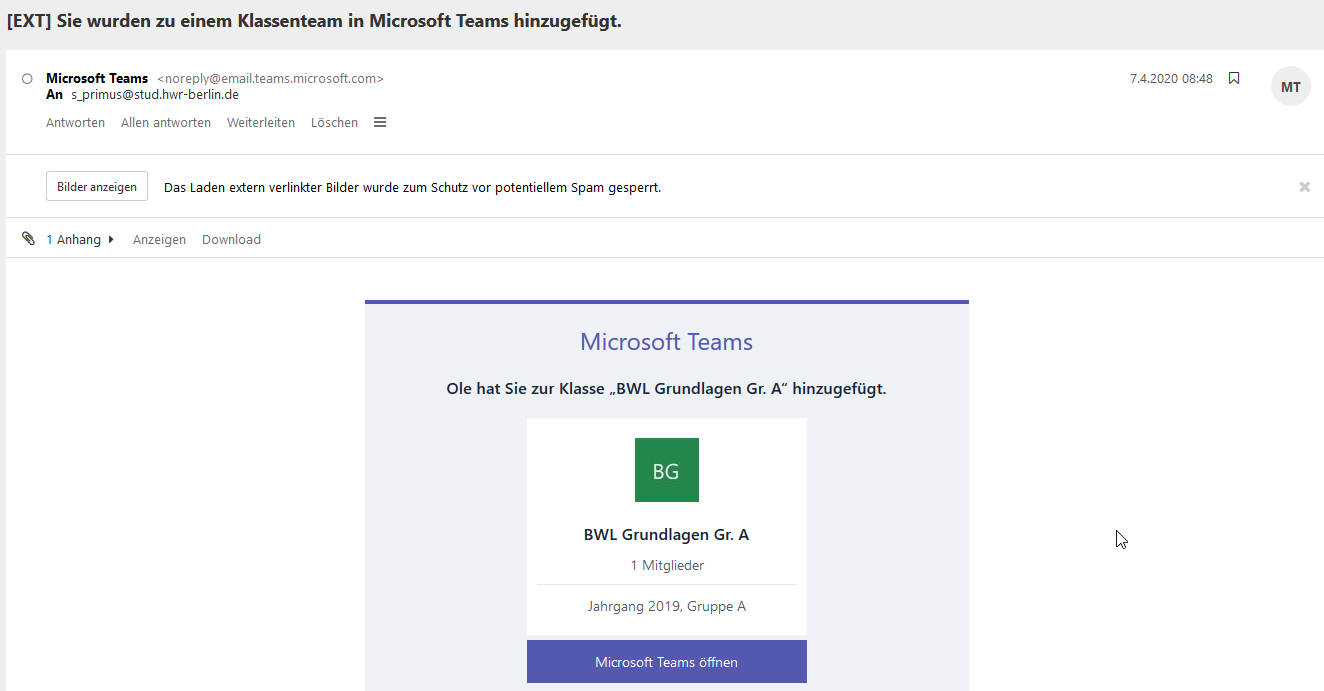Download the attachment

click(231, 240)
